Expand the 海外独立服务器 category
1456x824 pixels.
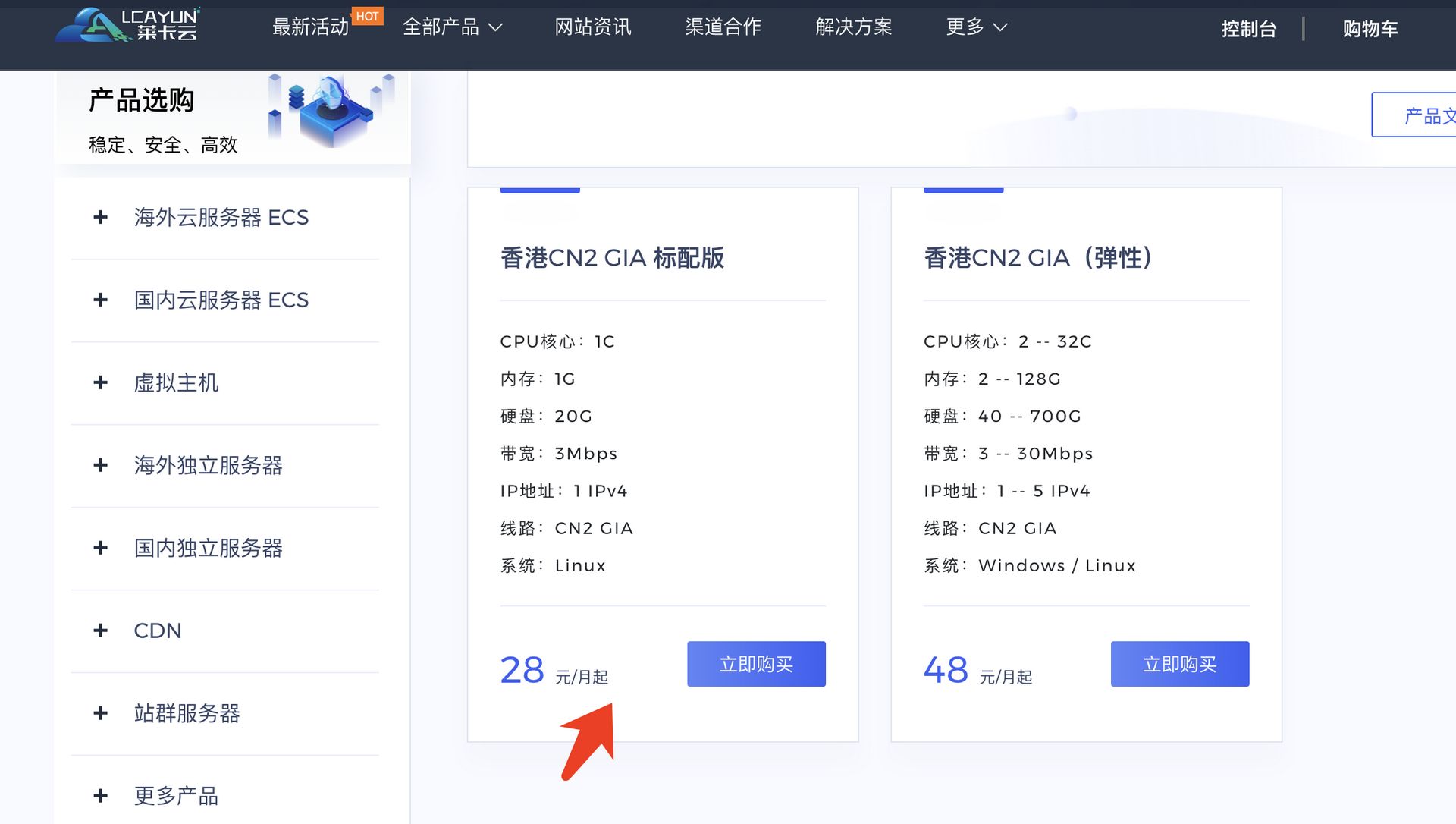[208, 465]
